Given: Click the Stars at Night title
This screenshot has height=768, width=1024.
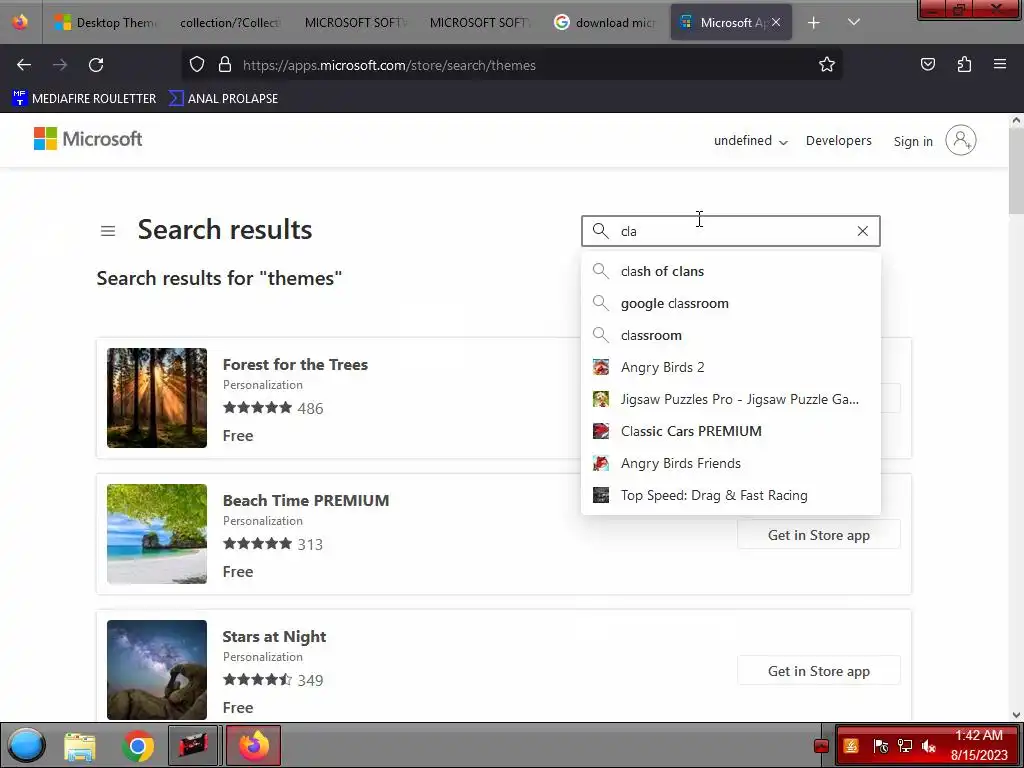Looking at the screenshot, I should click(274, 636).
